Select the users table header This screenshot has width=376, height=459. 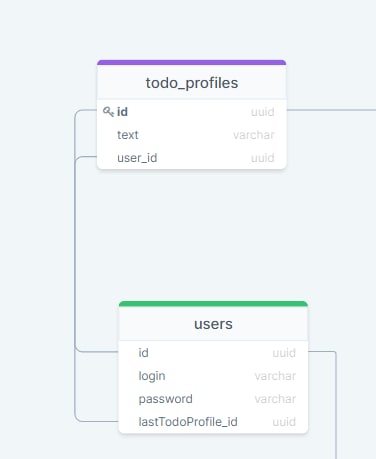pos(213,324)
